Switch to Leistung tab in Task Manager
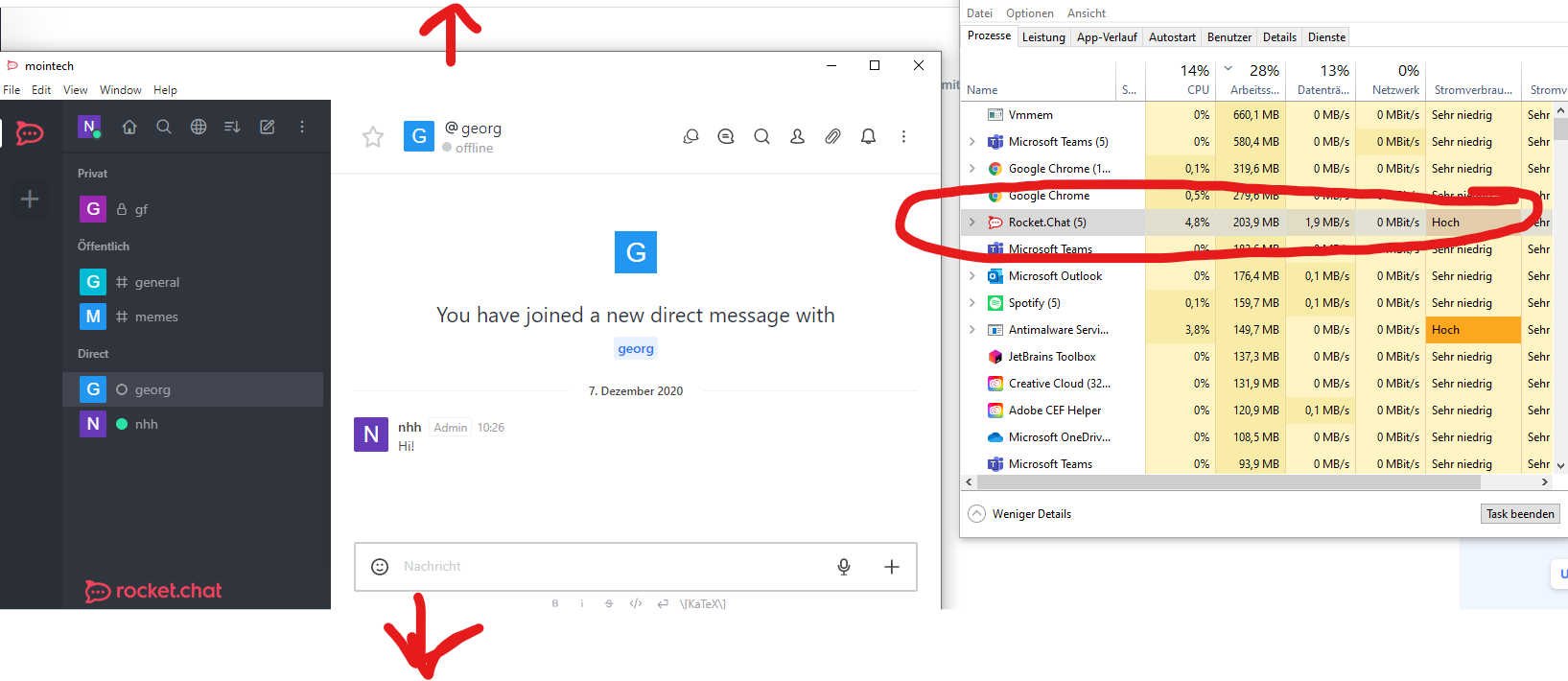This screenshot has height=681, width=1568. (1043, 37)
